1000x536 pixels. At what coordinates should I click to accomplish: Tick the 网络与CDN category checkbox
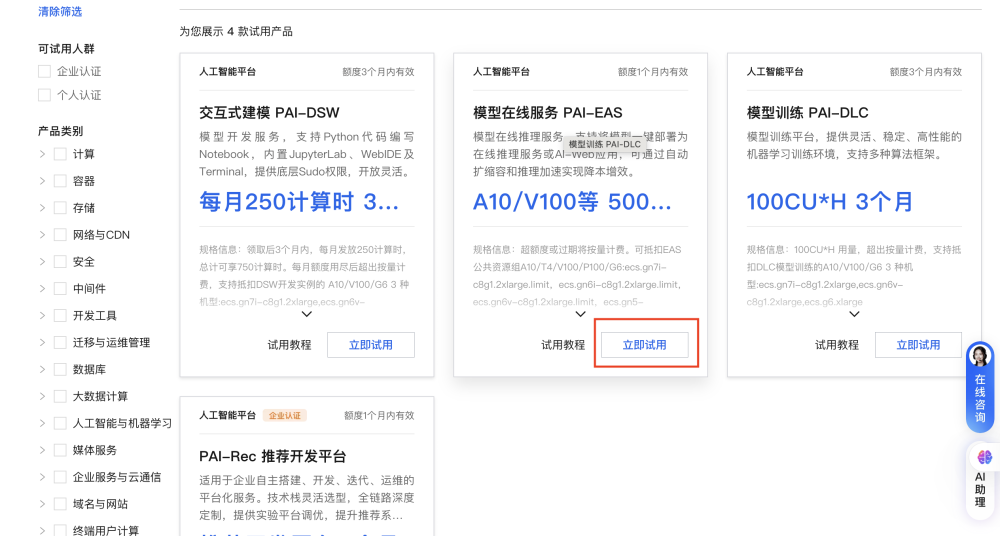tap(60, 235)
